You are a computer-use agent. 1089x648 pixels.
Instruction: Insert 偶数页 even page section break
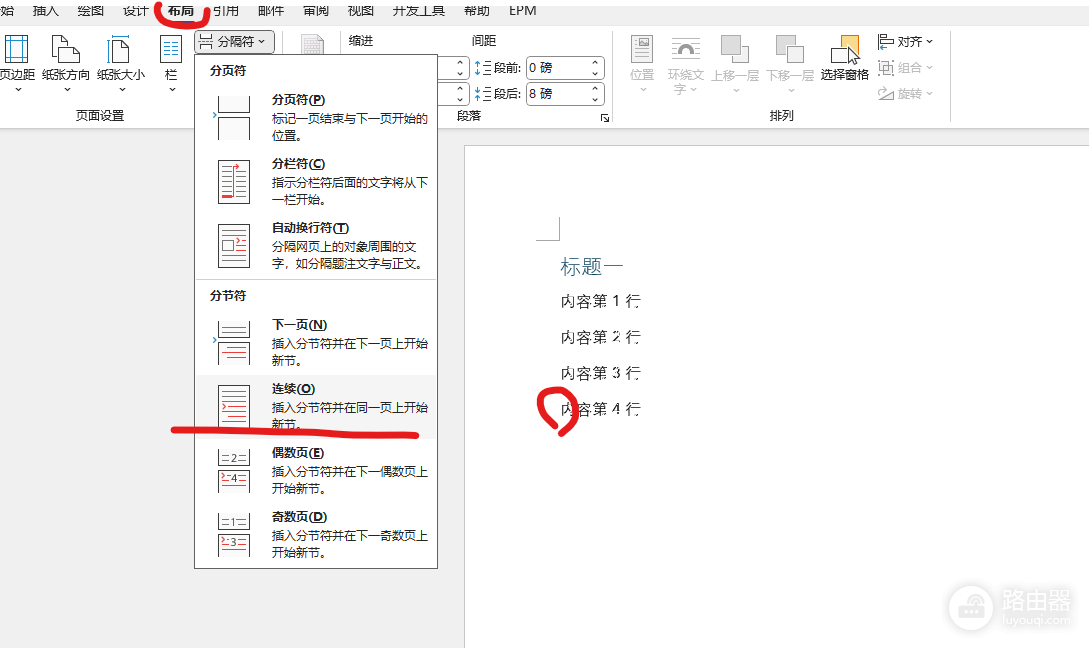(x=316, y=470)
